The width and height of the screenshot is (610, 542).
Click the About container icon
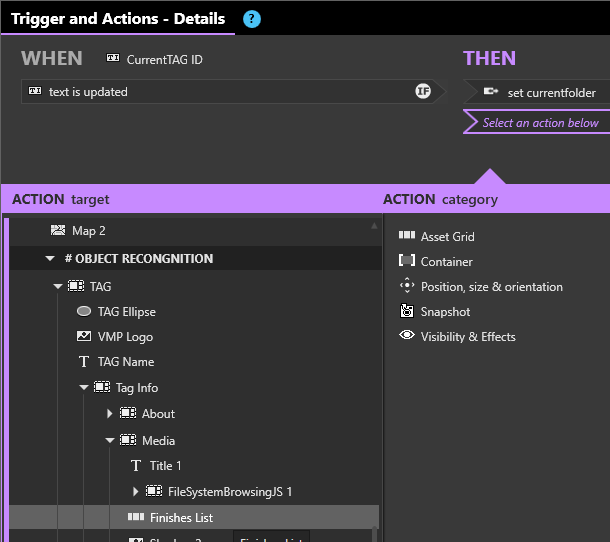point(128,413)
